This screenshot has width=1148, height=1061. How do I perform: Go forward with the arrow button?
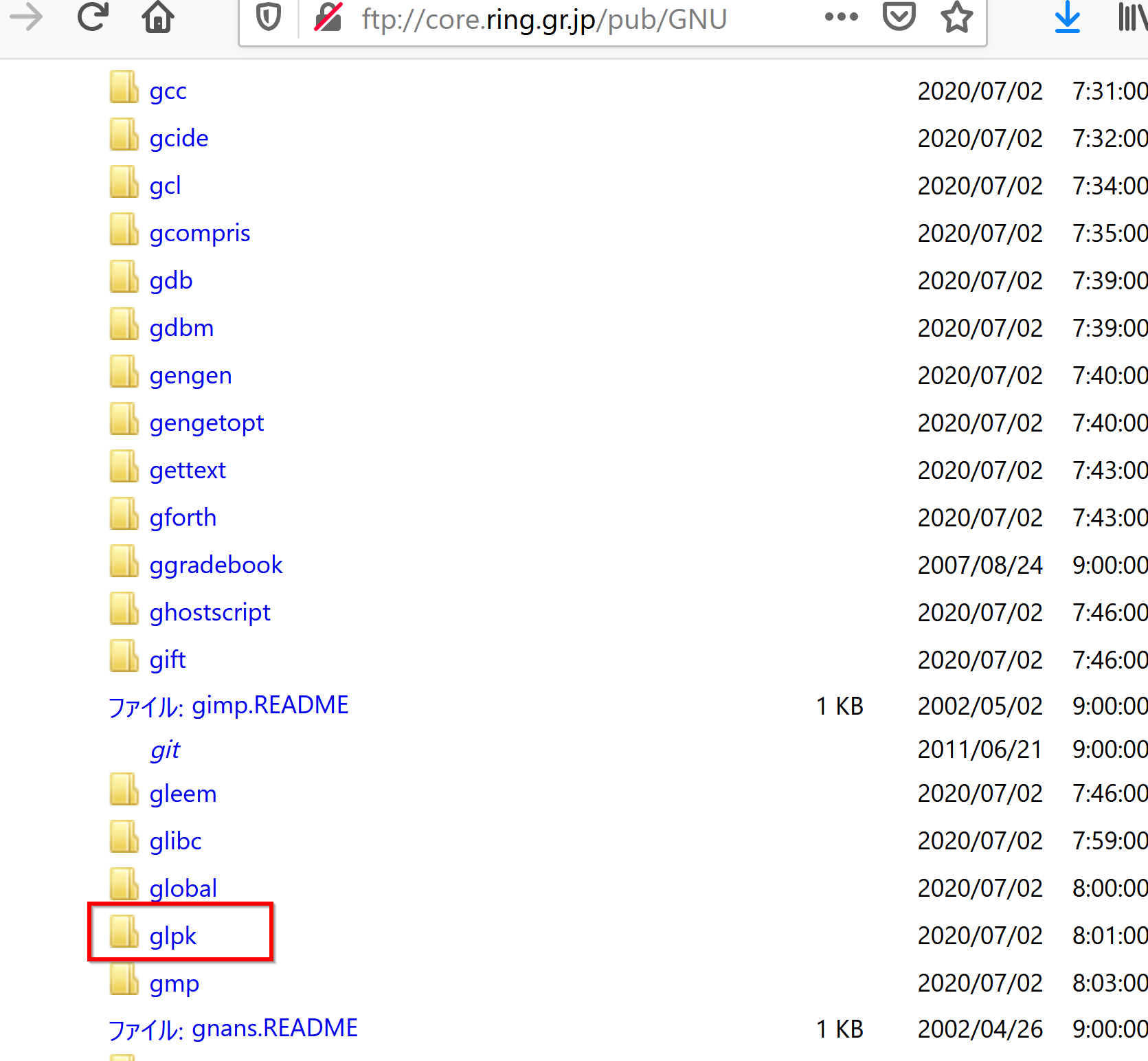point(27,17)
